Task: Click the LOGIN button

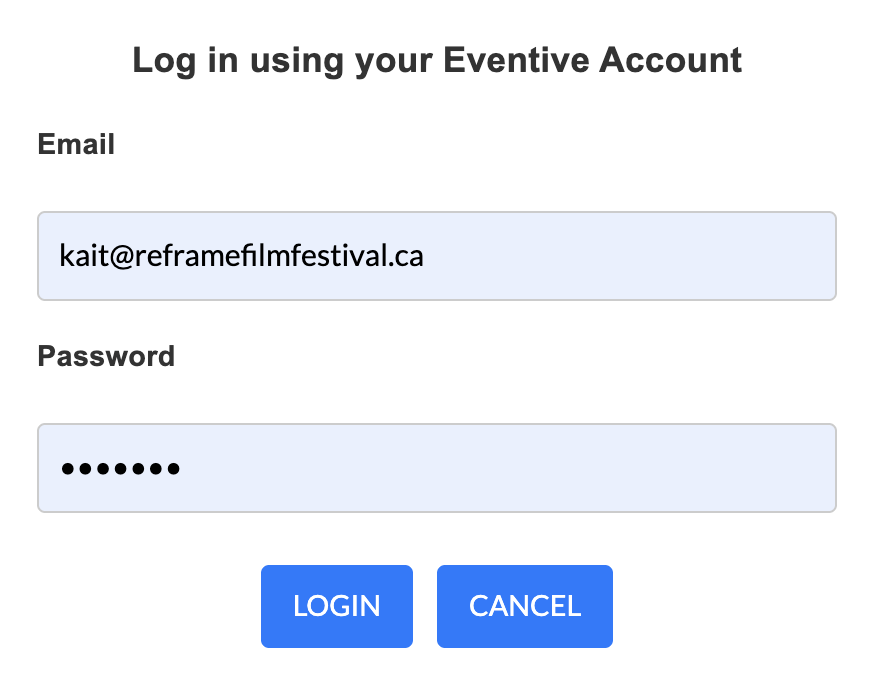Action: click(336, 606)
